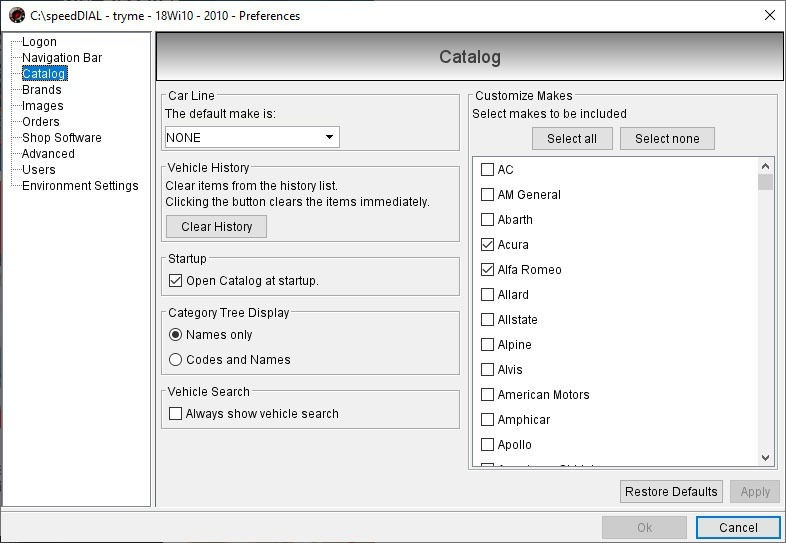This screenshot has height=543, width=786.
Task: Select Environment Settings in the tree
Action: click(80, 186)
